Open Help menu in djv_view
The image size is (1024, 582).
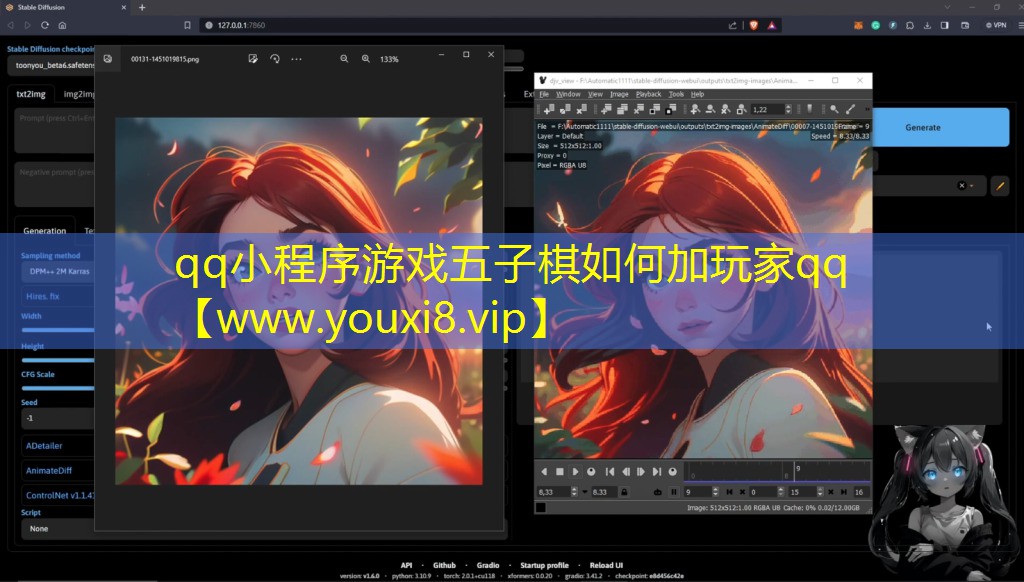[x=697, y=94]
